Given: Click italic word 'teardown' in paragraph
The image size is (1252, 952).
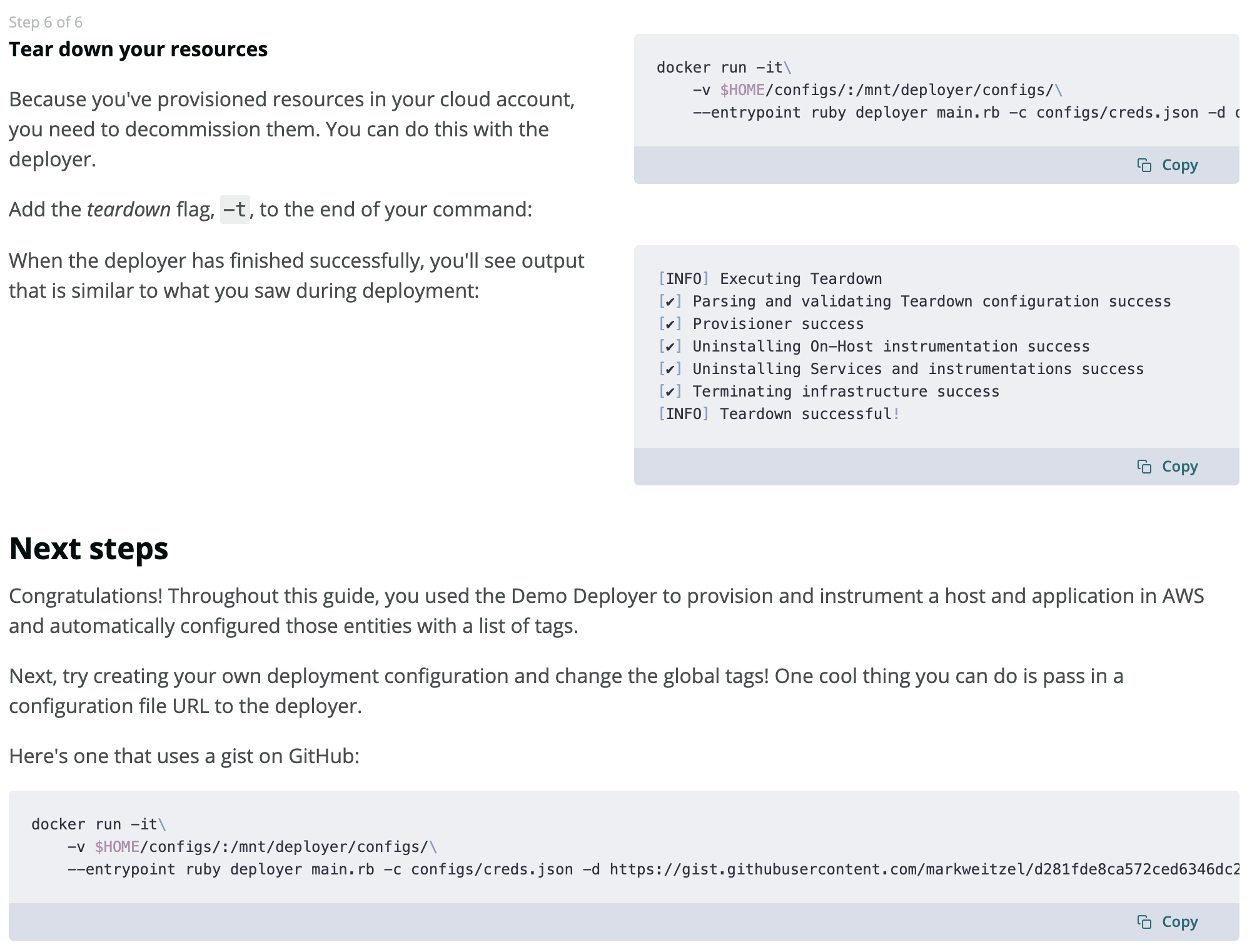Looking at the screenshot, I should coord(129,210).
